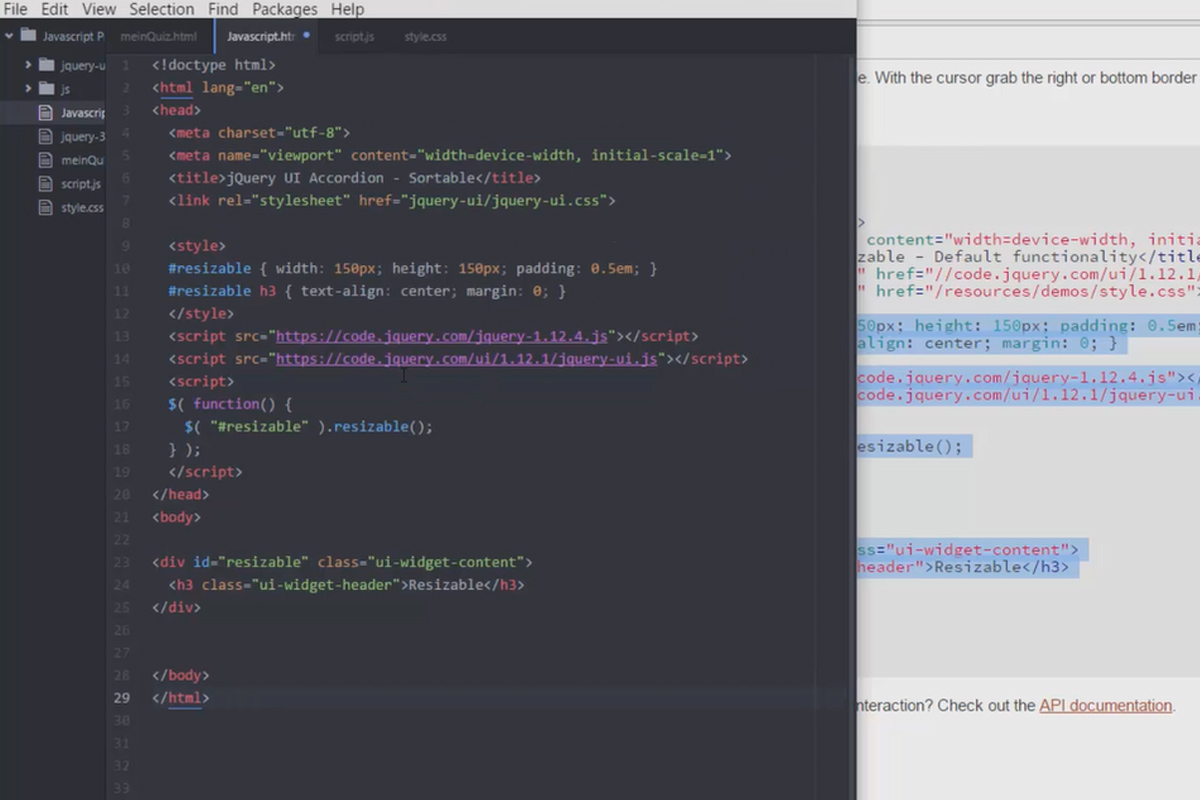Click line number 15 in gutter

tap(122, 382)
